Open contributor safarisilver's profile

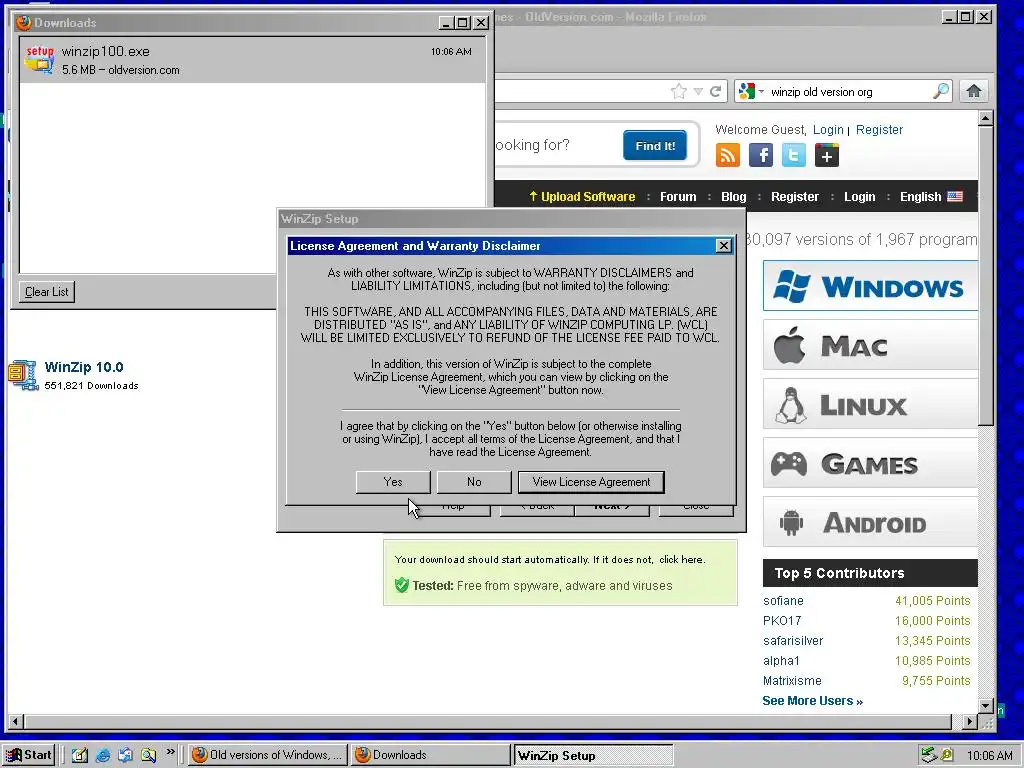click(x=793, y=641)
